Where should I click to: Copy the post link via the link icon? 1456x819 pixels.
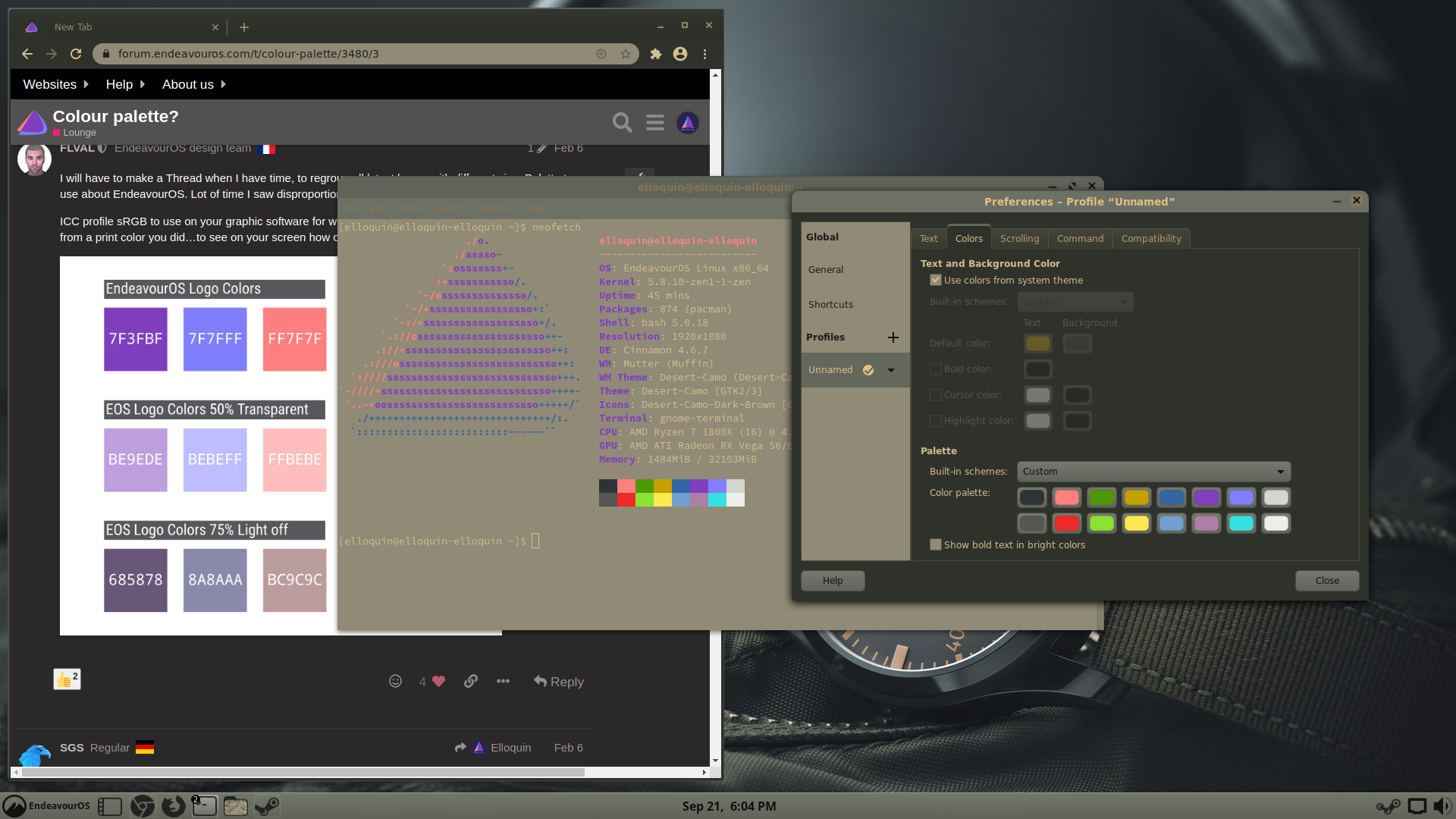[470, 681]
